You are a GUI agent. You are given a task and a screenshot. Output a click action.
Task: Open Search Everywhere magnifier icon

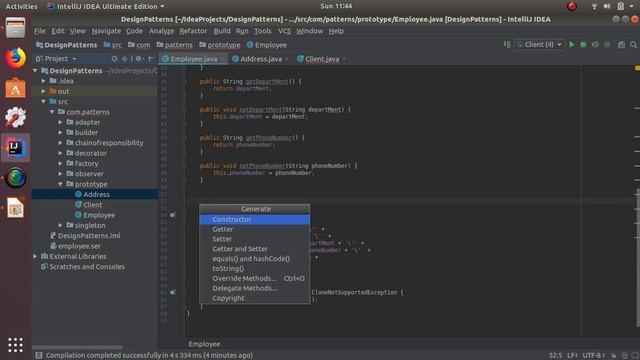(x=633, y=45)
